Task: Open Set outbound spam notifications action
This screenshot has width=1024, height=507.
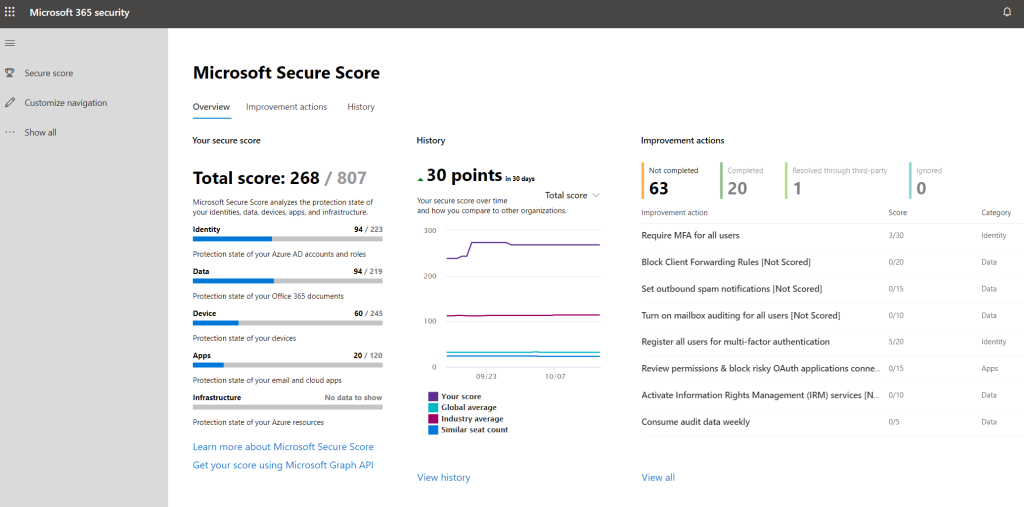Action: coord(732,289)
